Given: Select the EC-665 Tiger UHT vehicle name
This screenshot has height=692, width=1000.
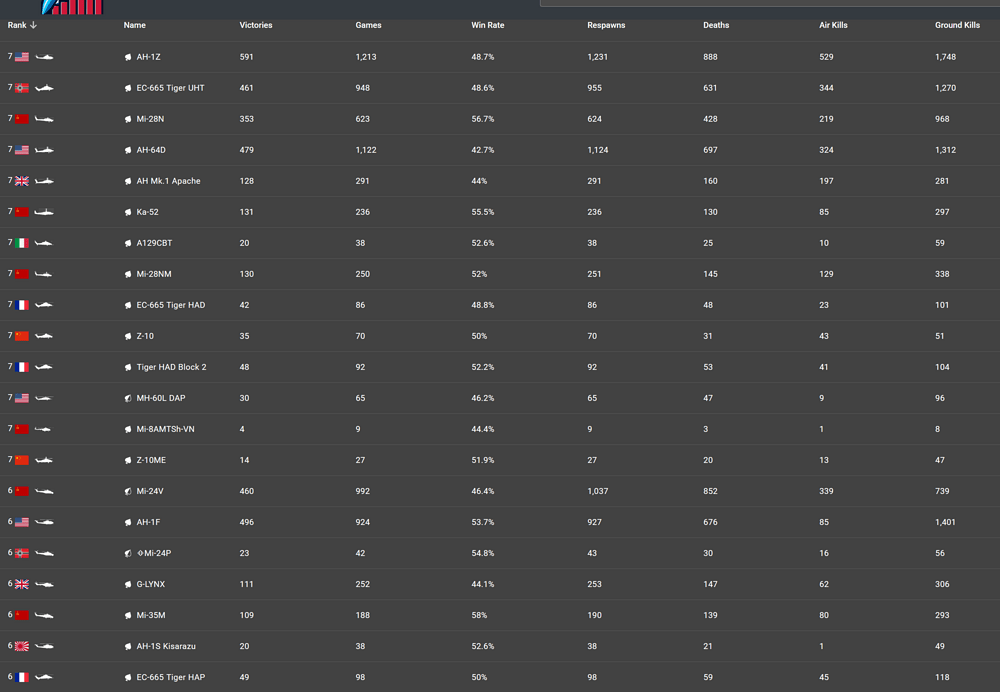Looking at the screenshot, I should click(170, 88).
